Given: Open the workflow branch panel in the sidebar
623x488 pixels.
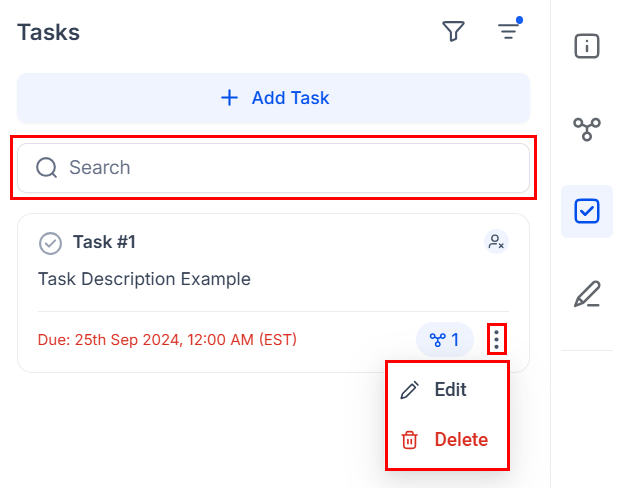Looking at the screenshot, I should coord(587,129).
